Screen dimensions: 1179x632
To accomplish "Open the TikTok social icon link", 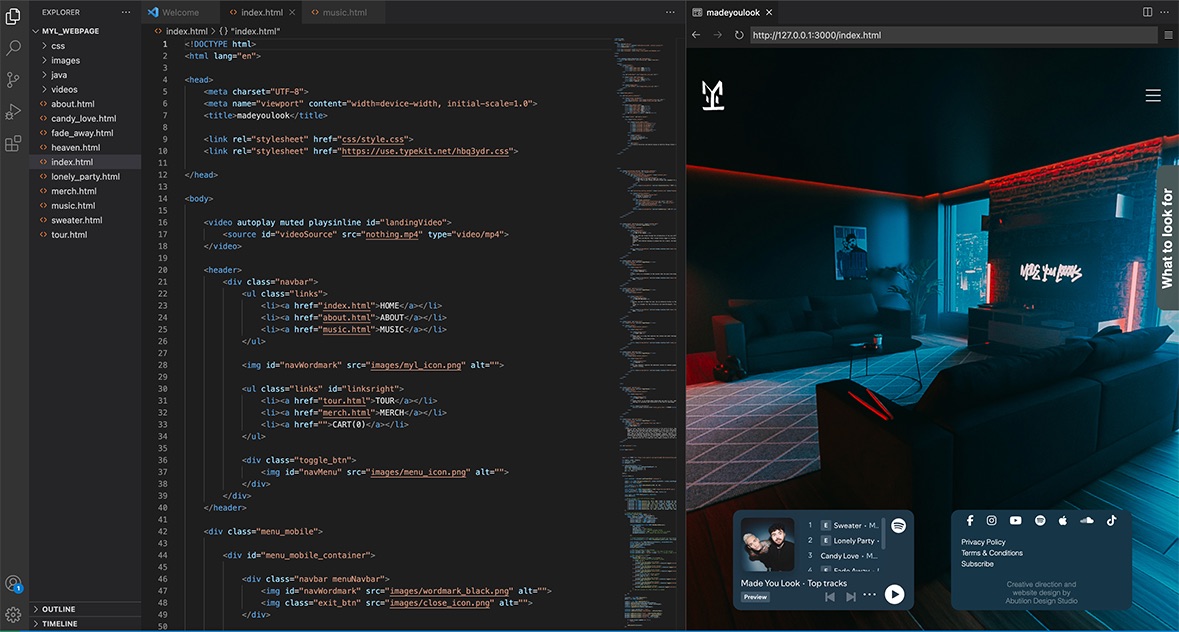I will pos(1111,520).
